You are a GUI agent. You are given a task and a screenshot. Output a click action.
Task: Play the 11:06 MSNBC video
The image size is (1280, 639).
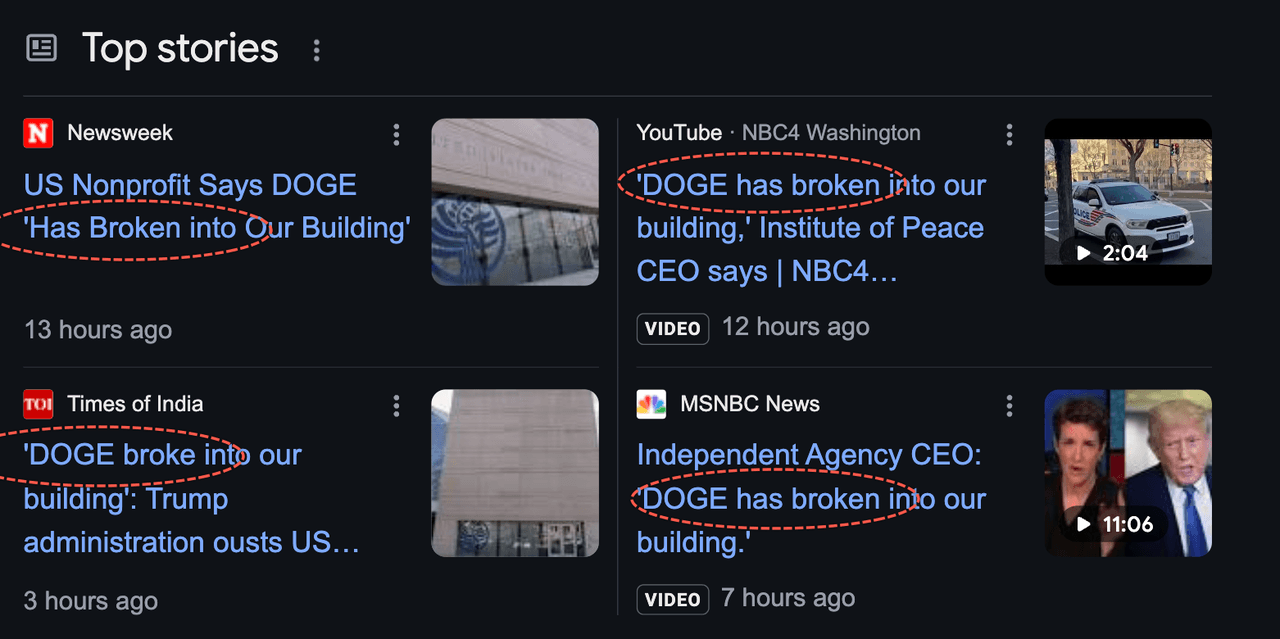tap(1128, 473)
